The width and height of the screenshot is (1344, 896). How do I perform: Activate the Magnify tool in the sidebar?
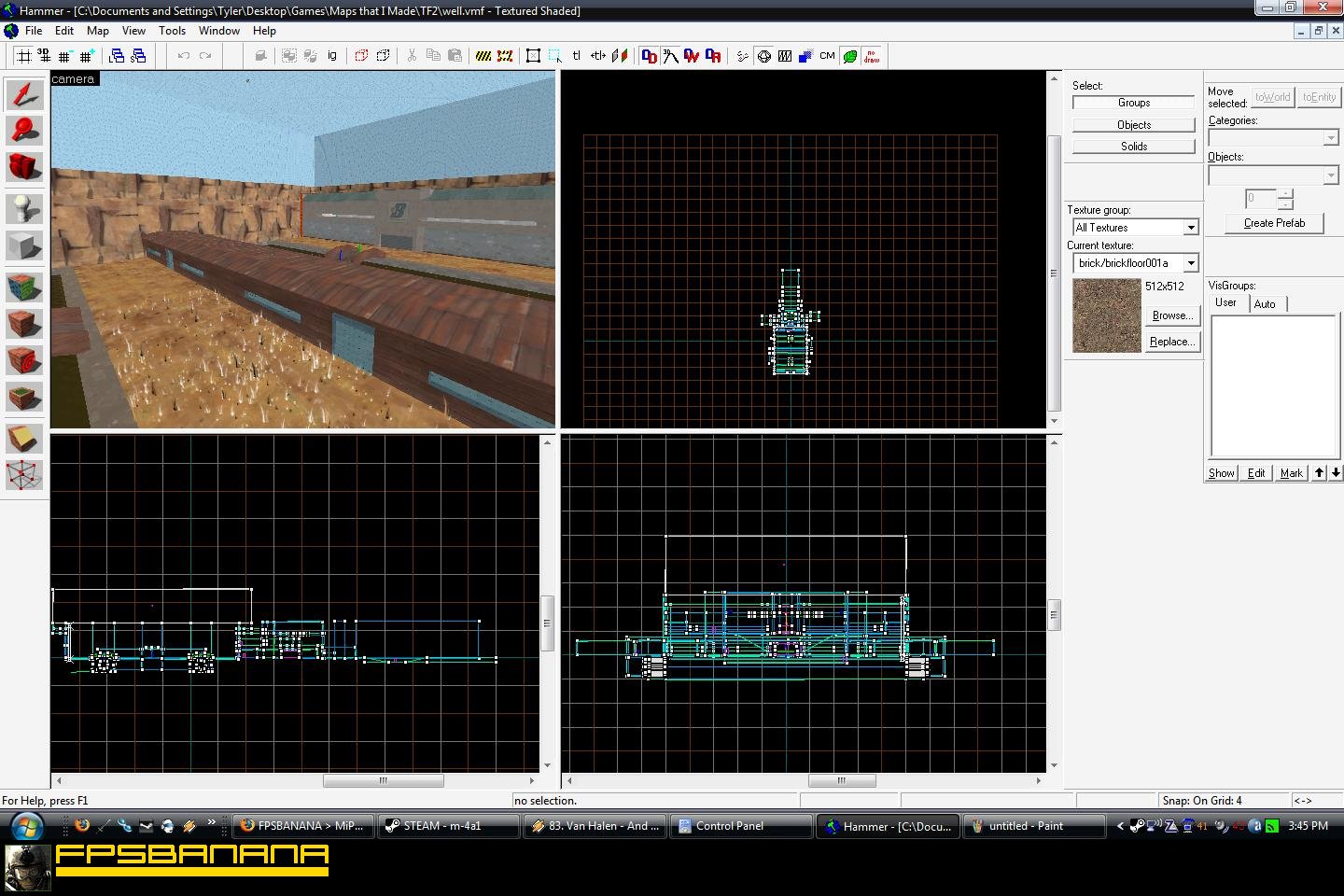tap(24, 131)
